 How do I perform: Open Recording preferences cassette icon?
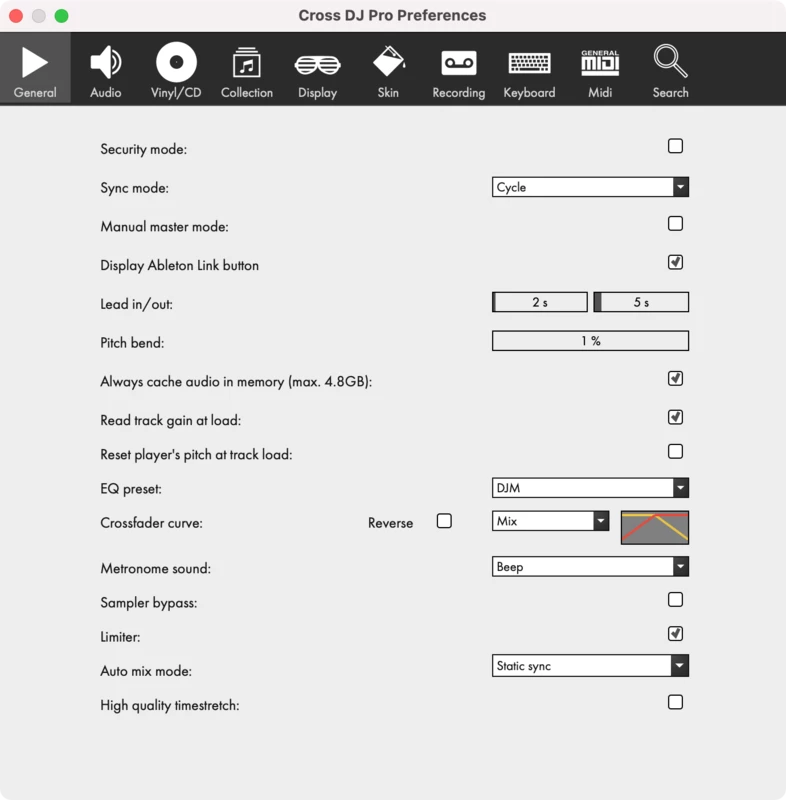(x=459, y=63)
